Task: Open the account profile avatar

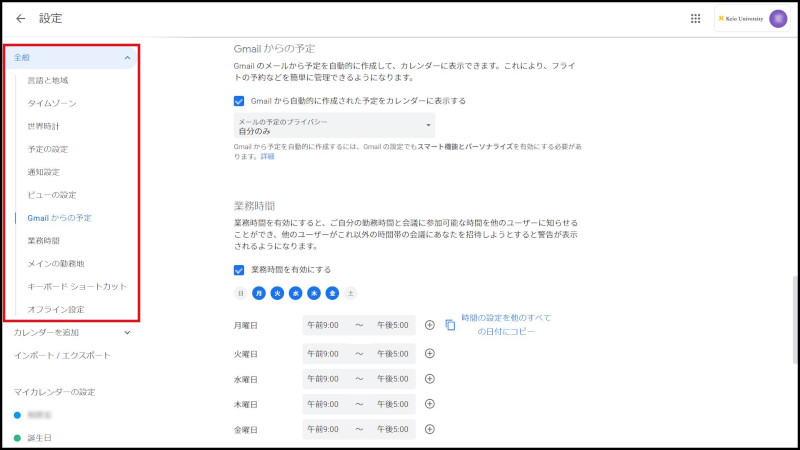Action: pos(778,18)
